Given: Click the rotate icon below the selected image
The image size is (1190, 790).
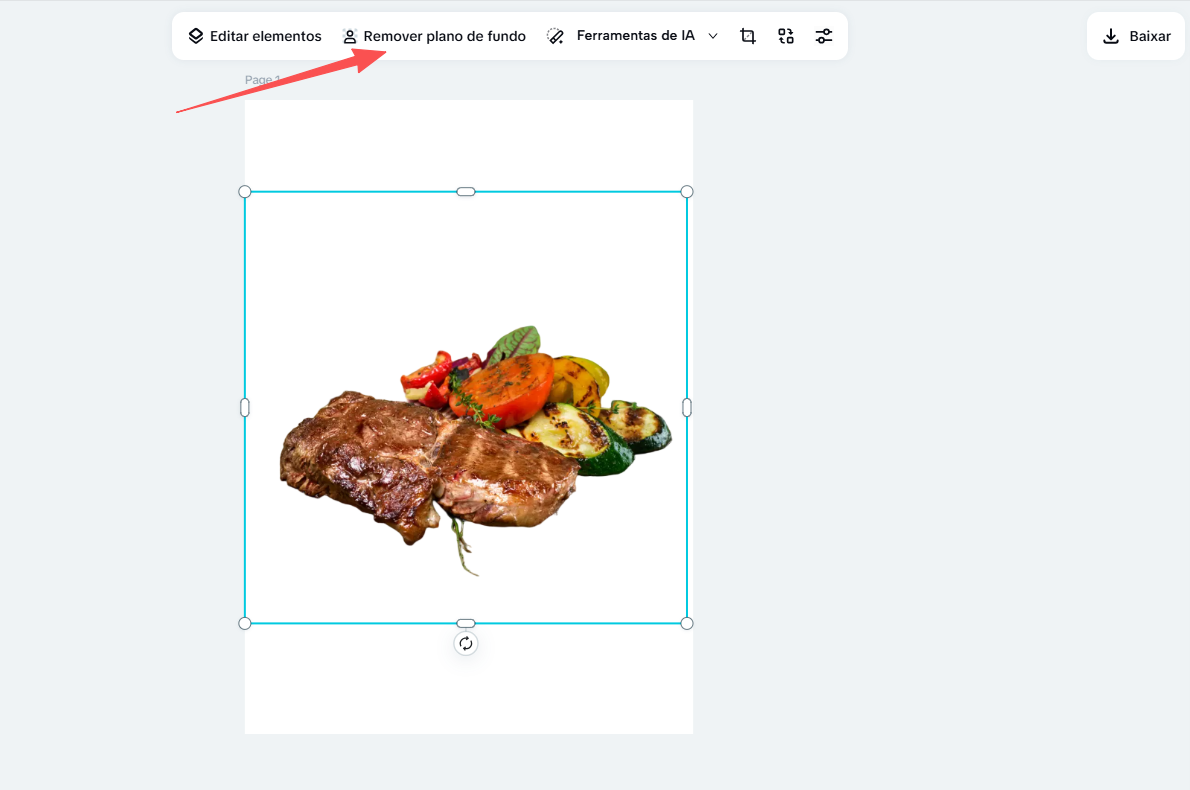Looking at the screenshot, I should tap(466, 643).
